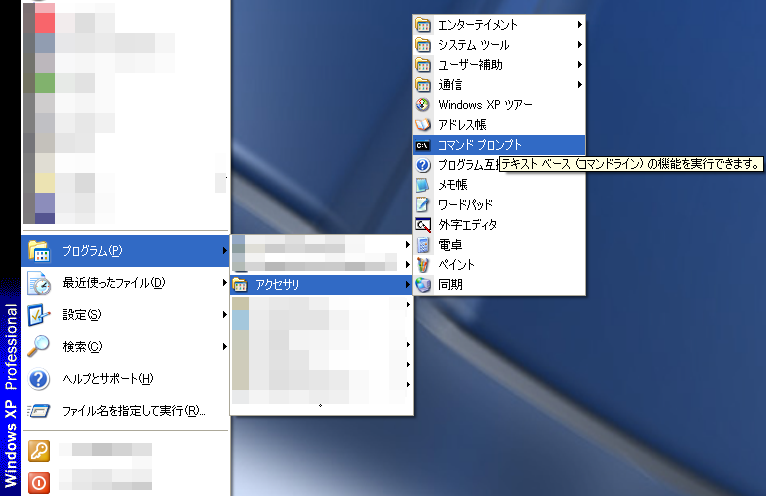Expand the 設定(S) submenu arrow
The image size is (766, 496).
pyautogui.click(x=224, y=315)
